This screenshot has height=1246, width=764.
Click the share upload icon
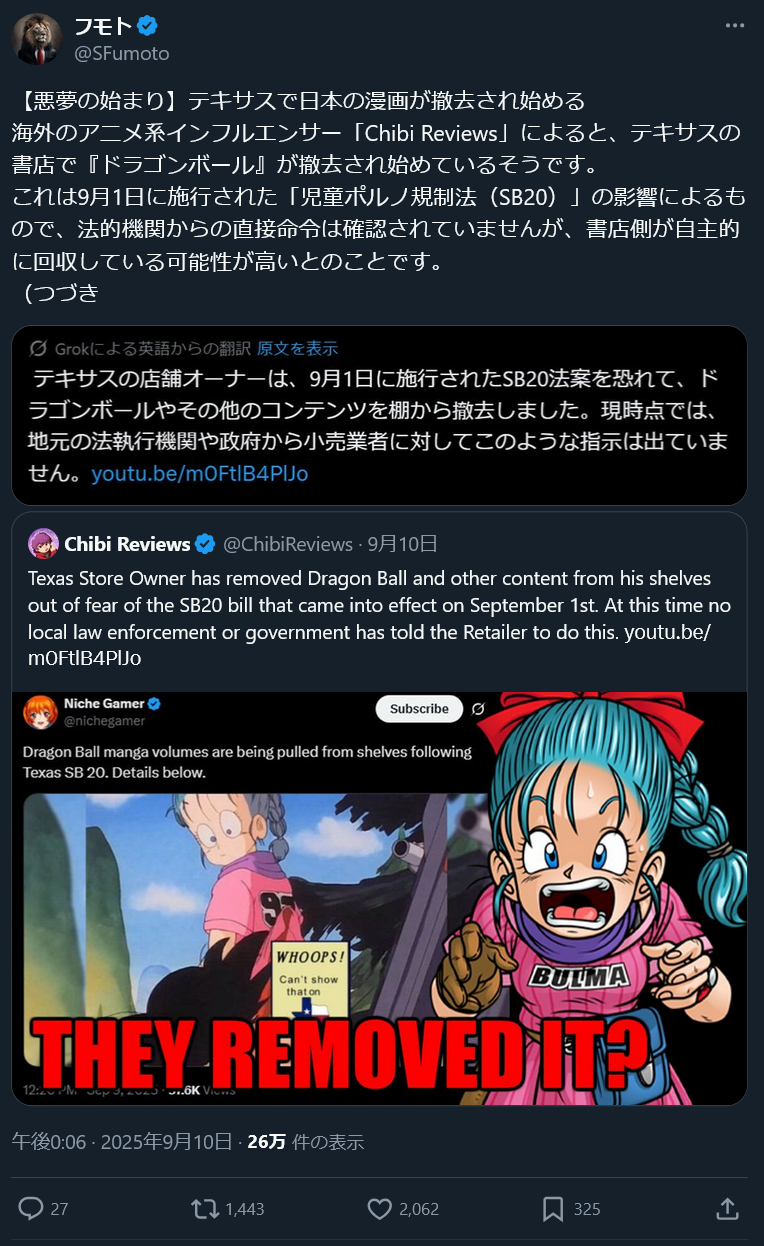(727, 1208)
